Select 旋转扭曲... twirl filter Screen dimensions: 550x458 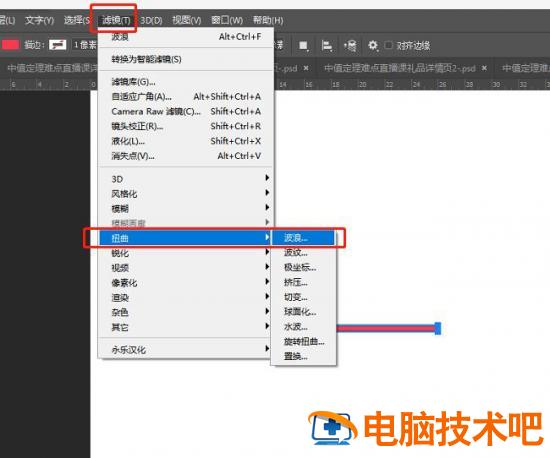[304, 342]
